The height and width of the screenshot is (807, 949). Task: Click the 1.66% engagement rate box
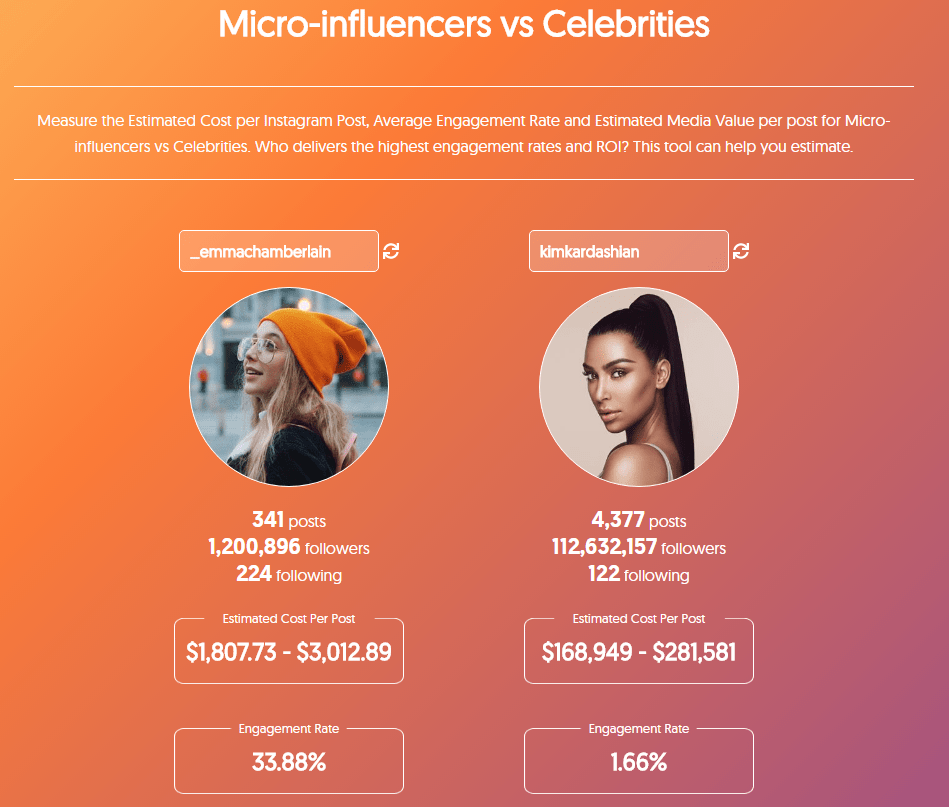pos(639,762)
